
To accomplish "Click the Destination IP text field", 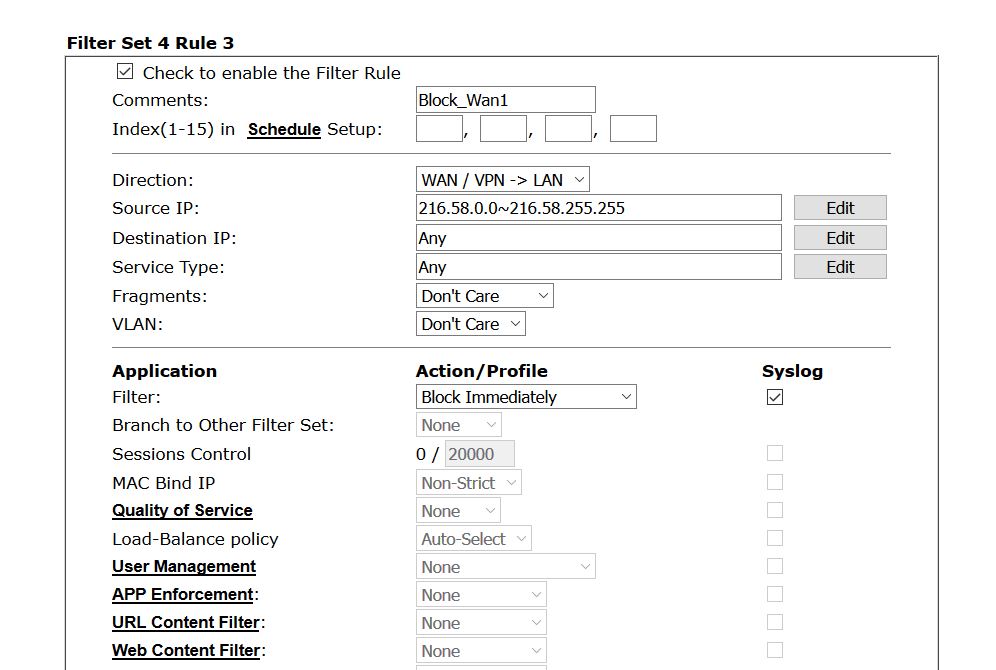I will (598, 238).
